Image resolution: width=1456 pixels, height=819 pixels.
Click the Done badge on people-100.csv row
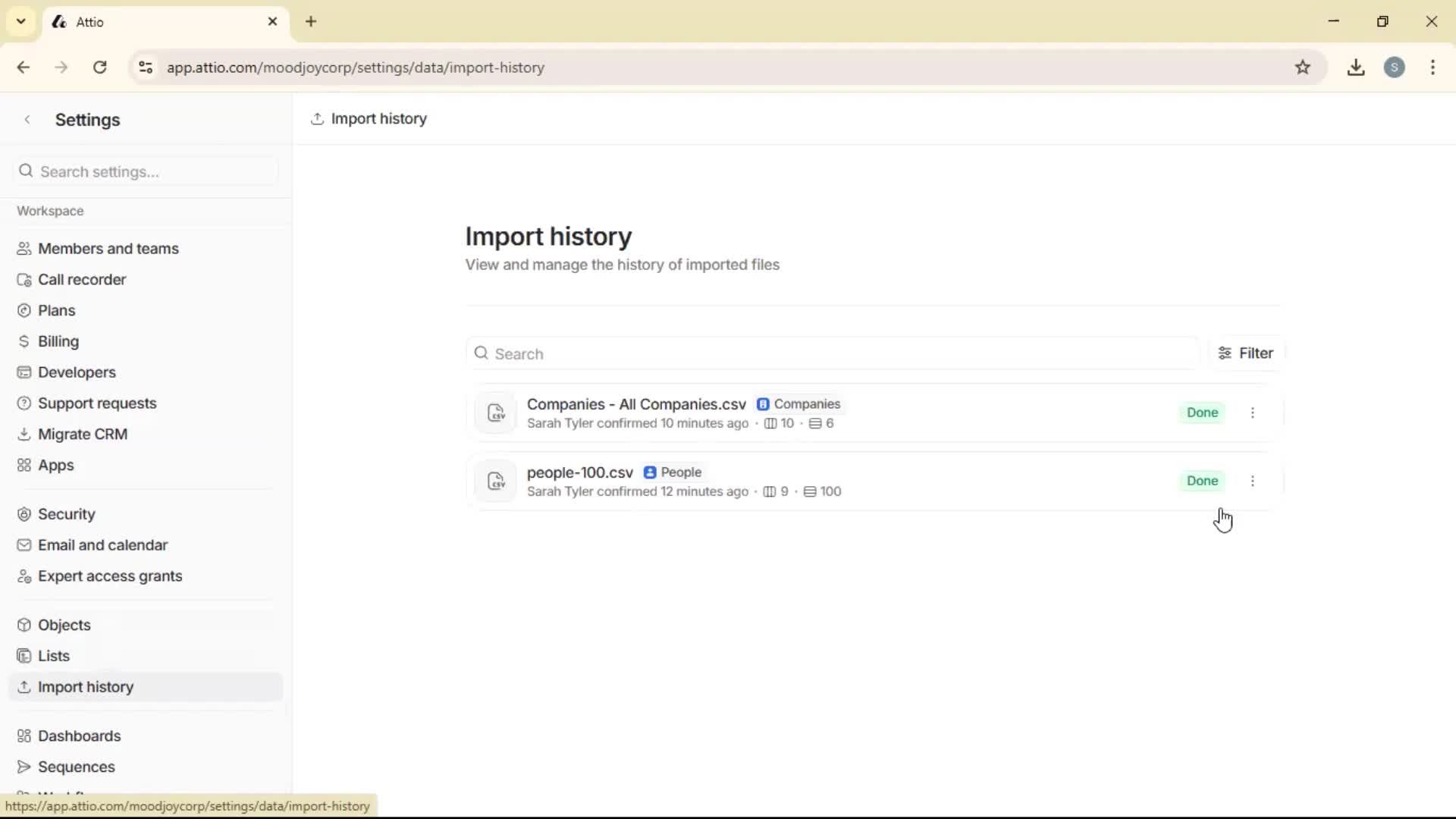[1202, 481]
